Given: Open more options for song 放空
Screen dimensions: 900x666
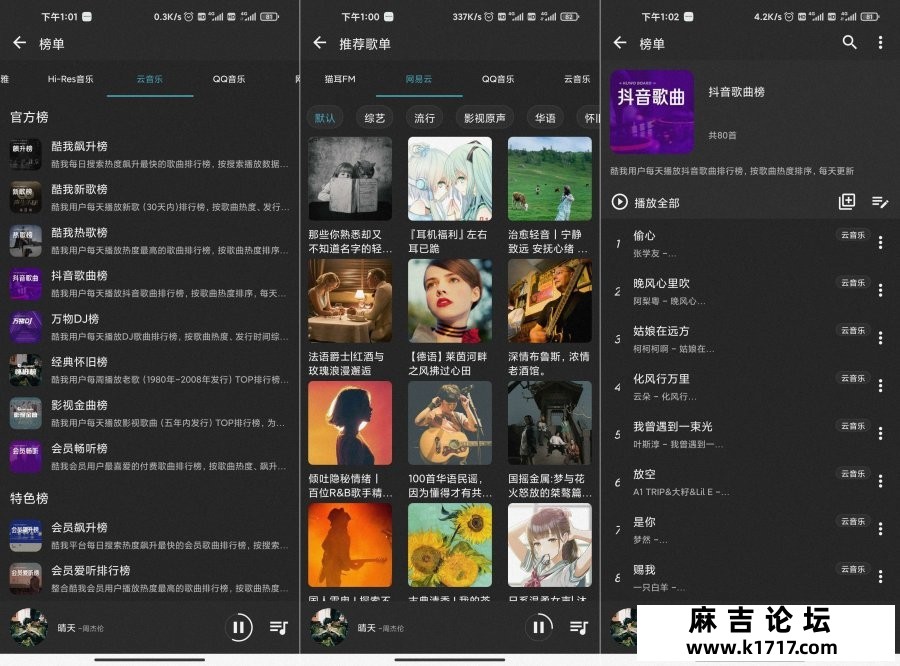Looking at the screenshot, I should pos(880,481).
